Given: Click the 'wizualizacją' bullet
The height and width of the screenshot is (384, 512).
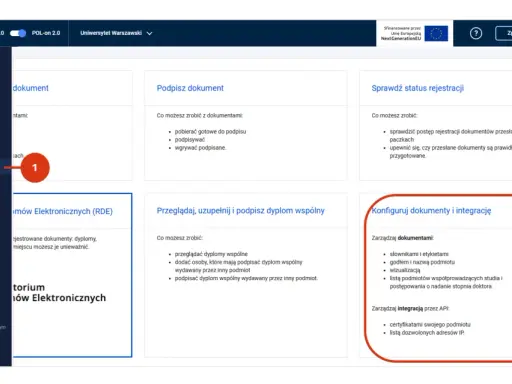Looking at the screenshot, I should 405,270.
